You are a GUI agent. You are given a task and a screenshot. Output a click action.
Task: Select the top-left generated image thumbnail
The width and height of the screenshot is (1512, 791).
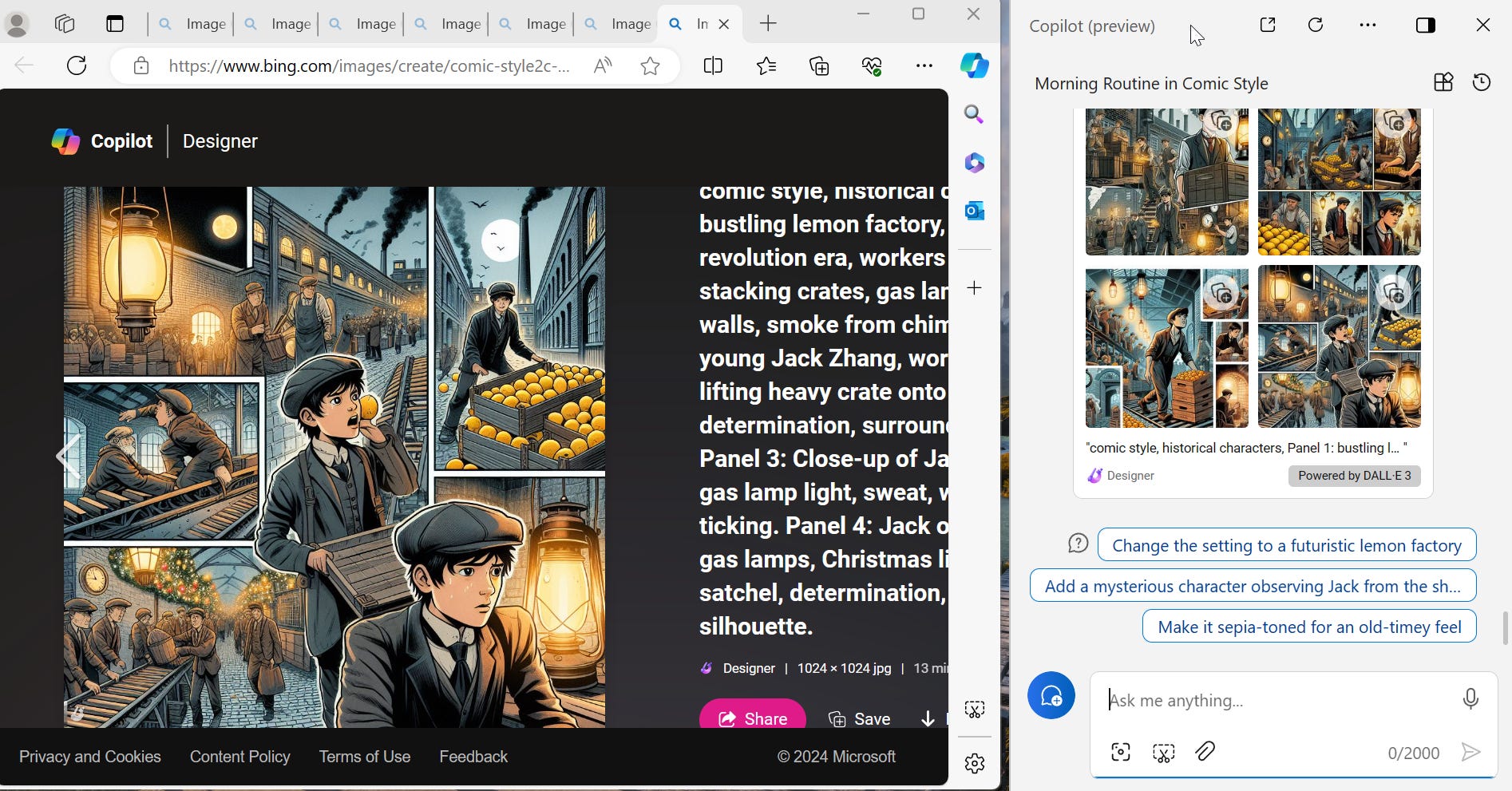(1166, 183)
